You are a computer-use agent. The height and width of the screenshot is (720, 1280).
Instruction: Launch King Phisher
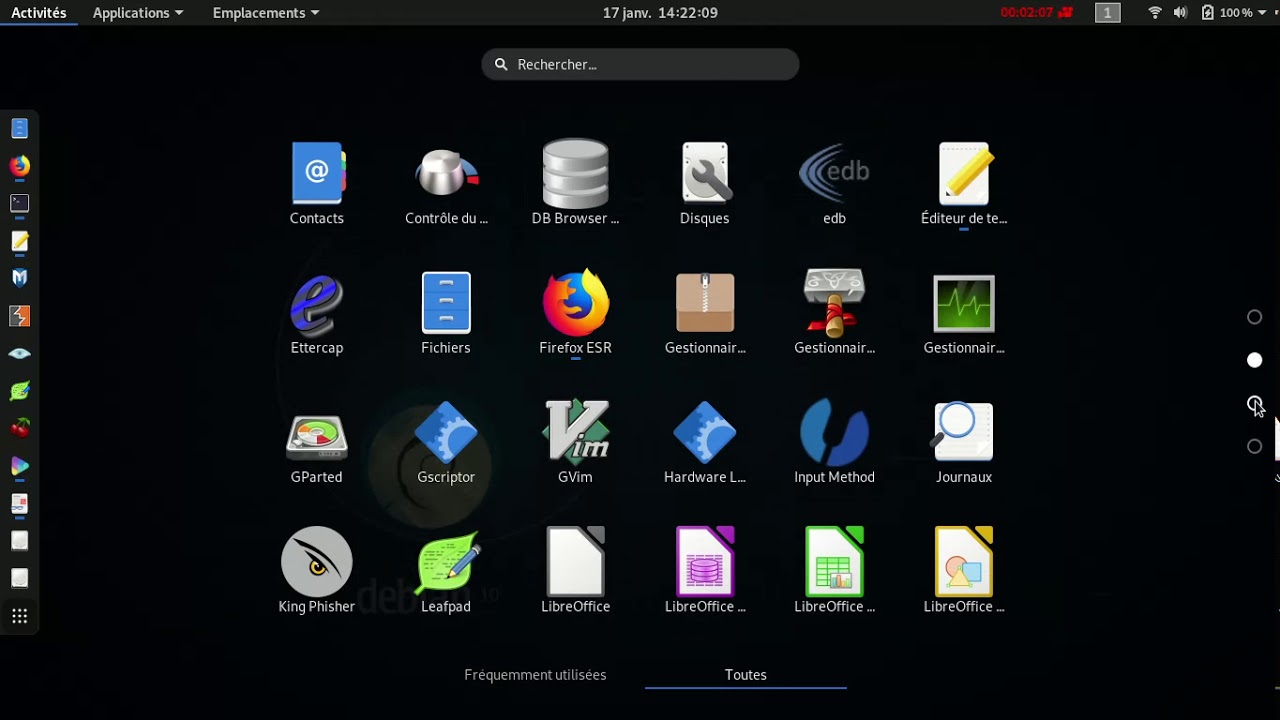[316, 573]
